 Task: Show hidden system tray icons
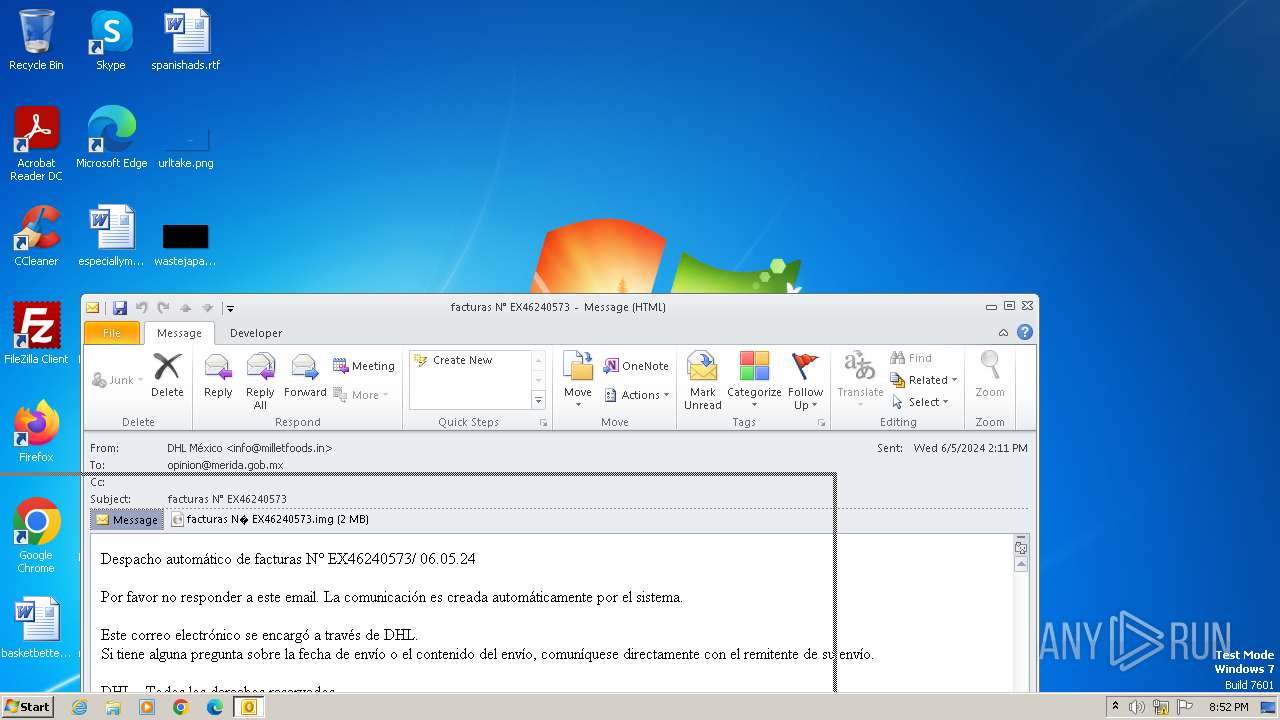(1115, 707)
